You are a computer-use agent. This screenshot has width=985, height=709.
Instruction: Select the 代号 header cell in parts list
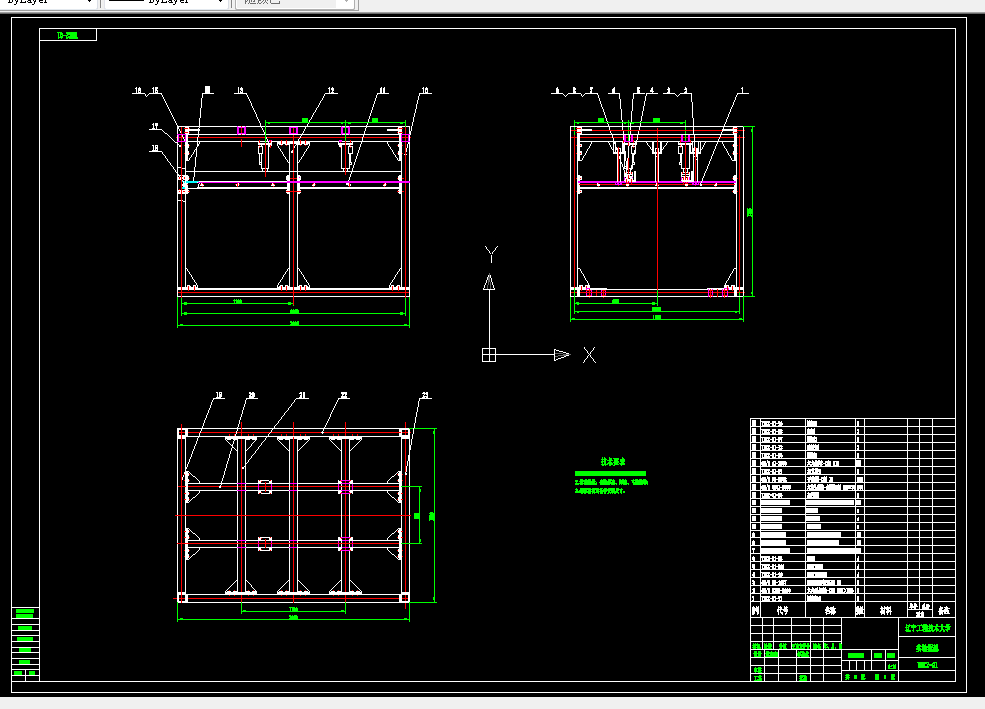coord(782,610)
